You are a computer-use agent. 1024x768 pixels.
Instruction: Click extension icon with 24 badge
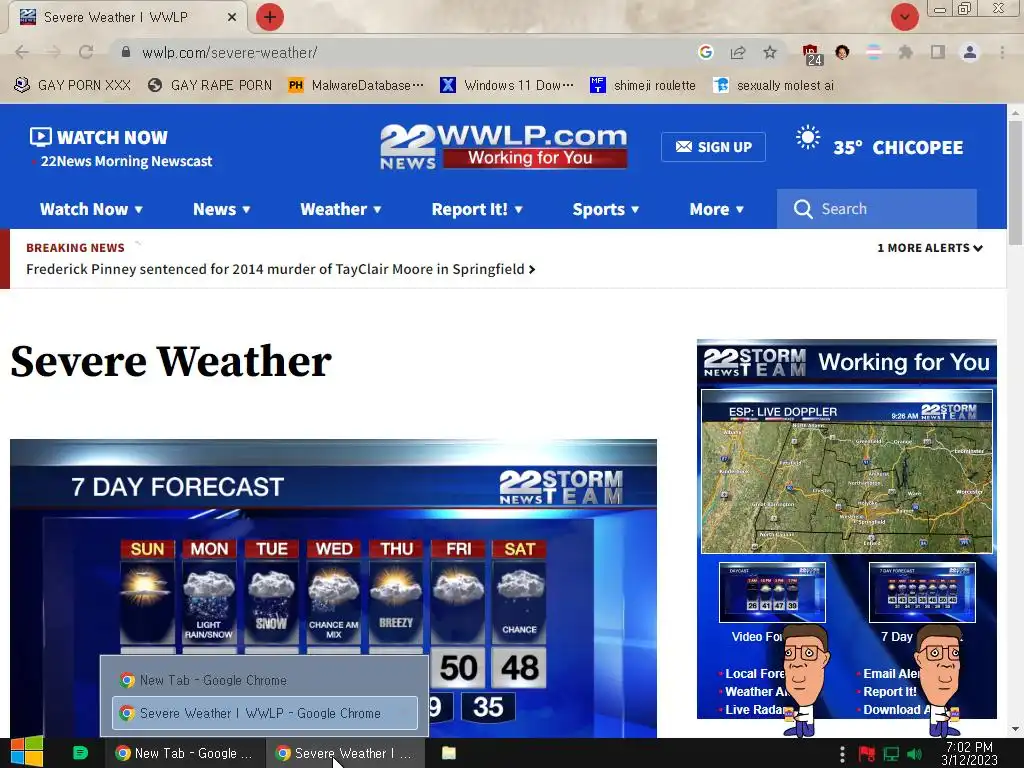[x=812, y=54]
